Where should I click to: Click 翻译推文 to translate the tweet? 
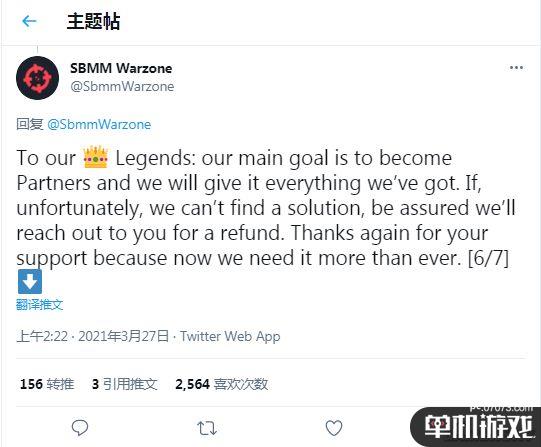pos(40,305)
